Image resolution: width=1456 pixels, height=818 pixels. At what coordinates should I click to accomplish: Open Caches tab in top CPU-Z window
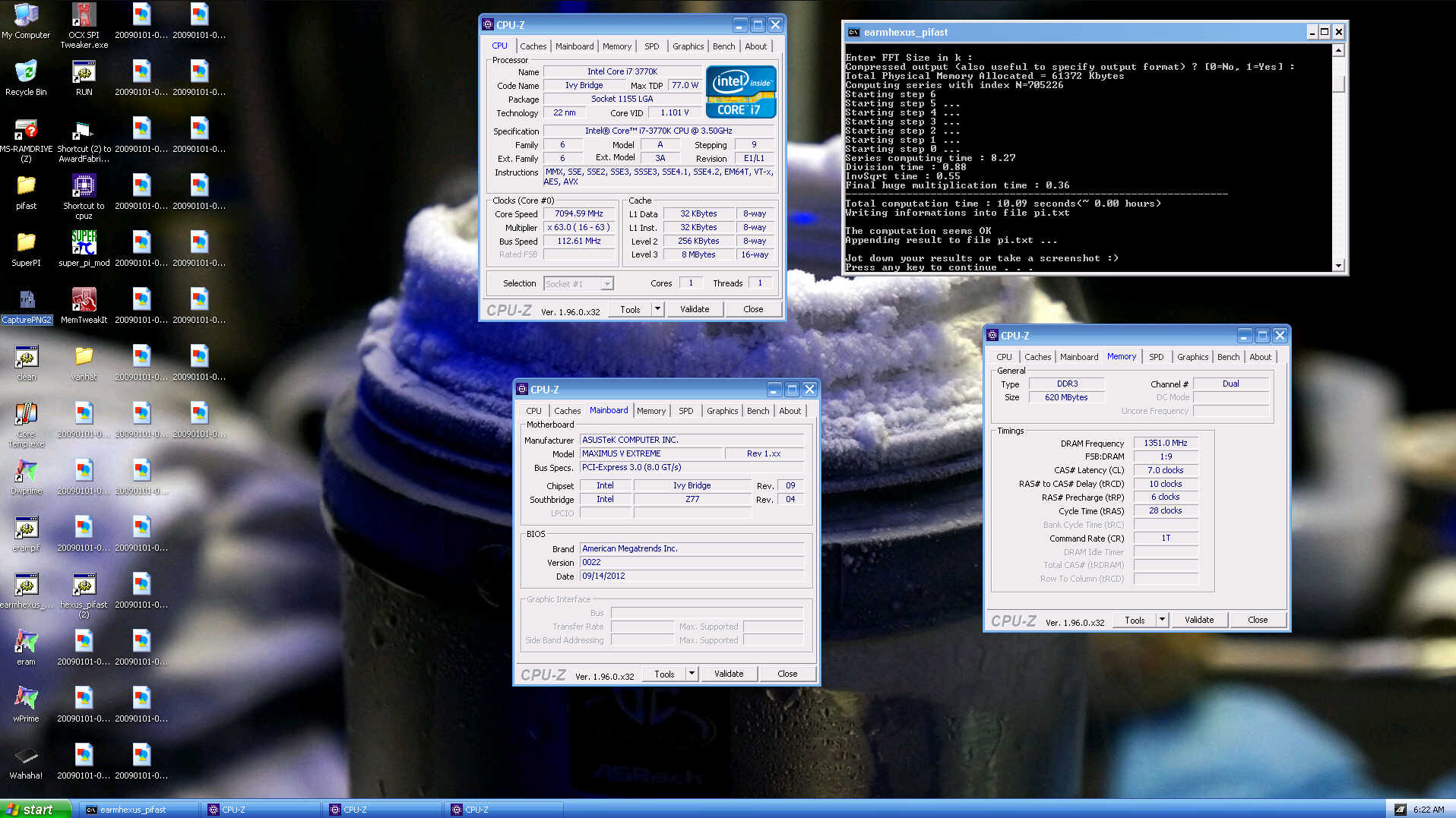(533, 46)
